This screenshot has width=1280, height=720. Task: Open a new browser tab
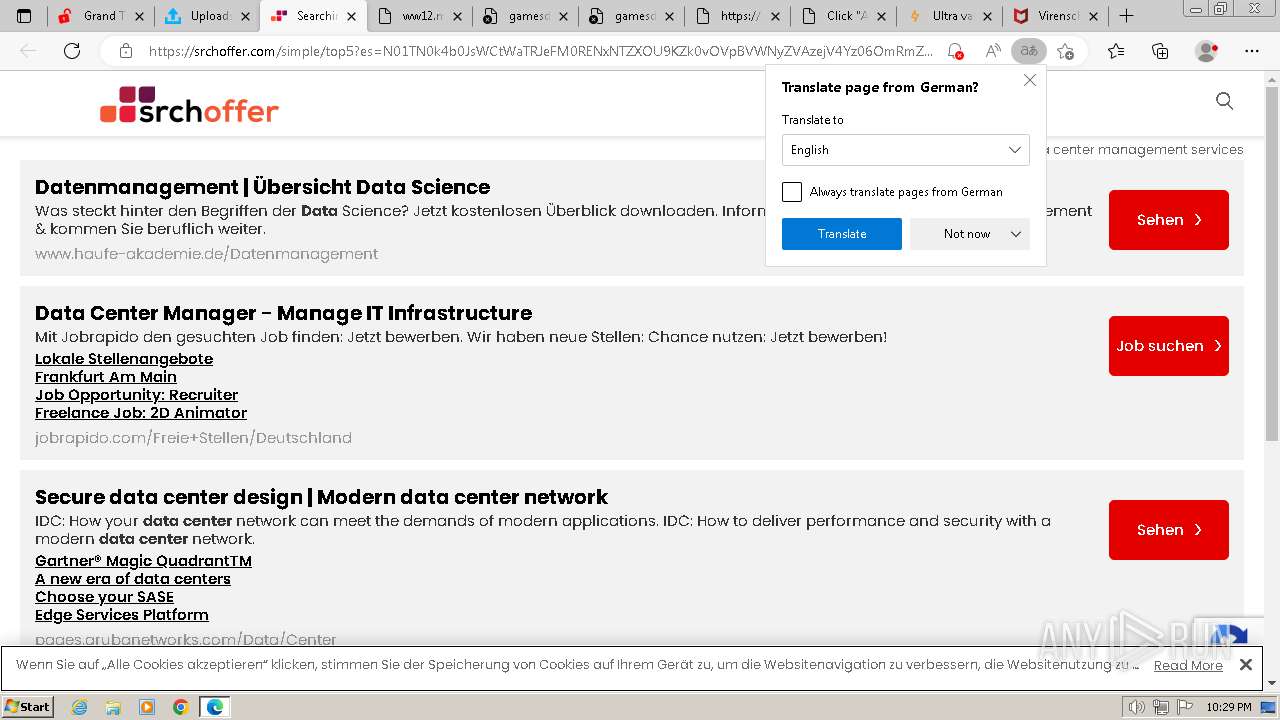click(1127, 16)
